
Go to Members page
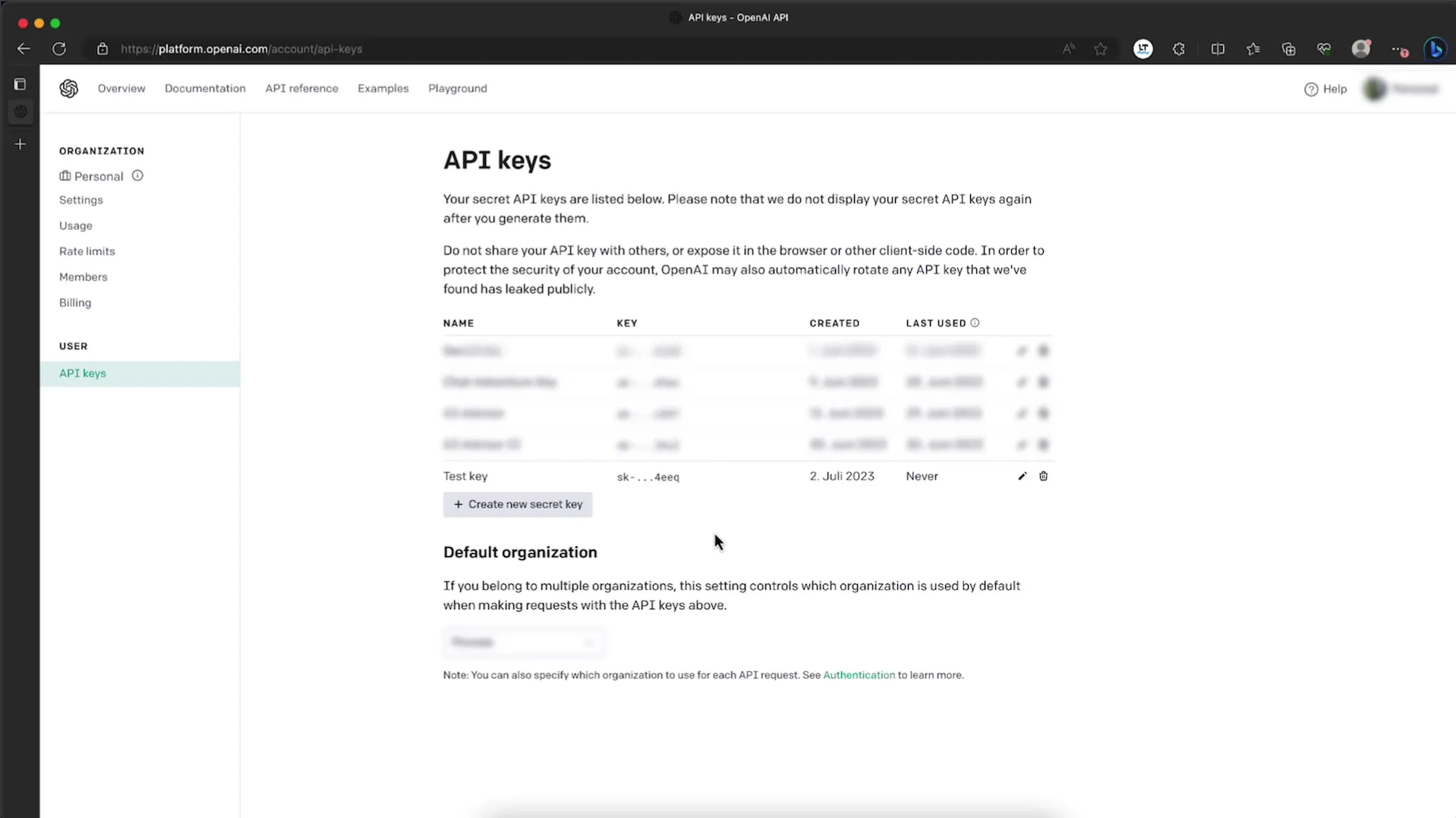(84, 277)
